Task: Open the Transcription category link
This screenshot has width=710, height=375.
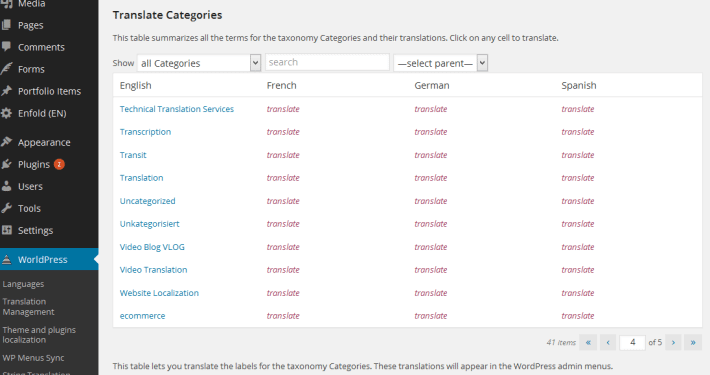Action: point(145,132)
